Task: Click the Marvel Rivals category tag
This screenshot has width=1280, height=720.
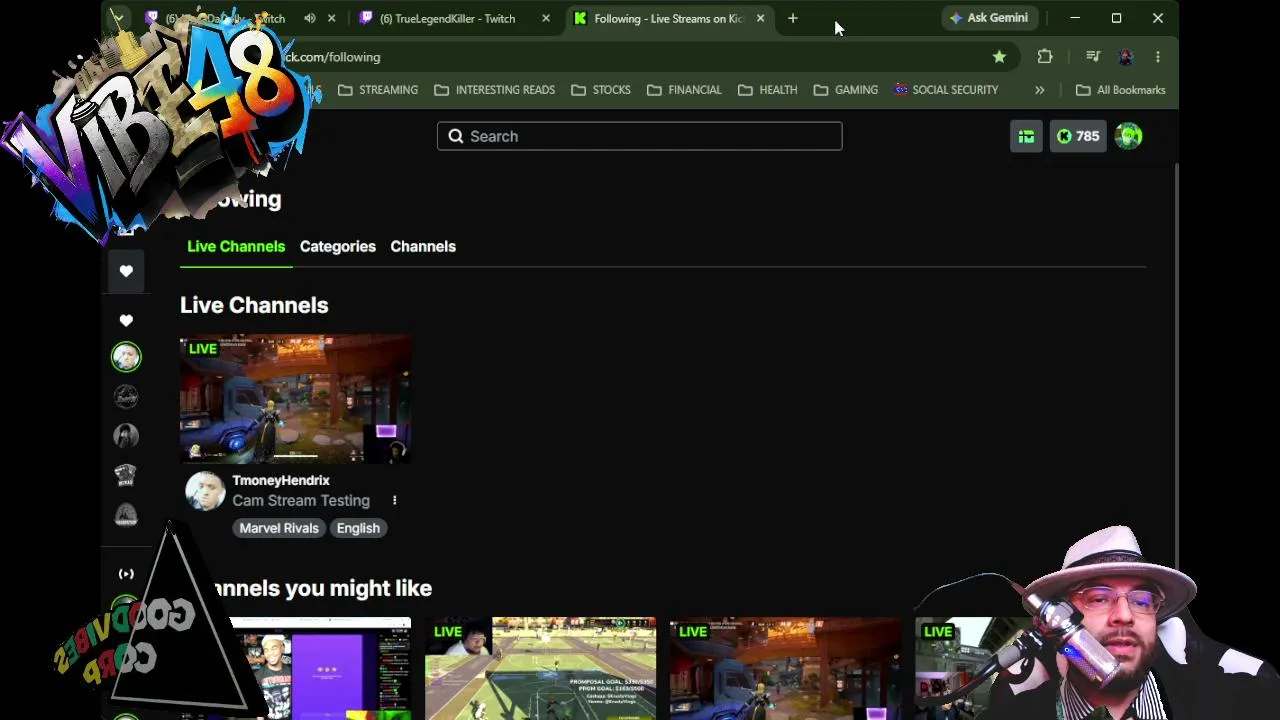Action: (279, 528)
